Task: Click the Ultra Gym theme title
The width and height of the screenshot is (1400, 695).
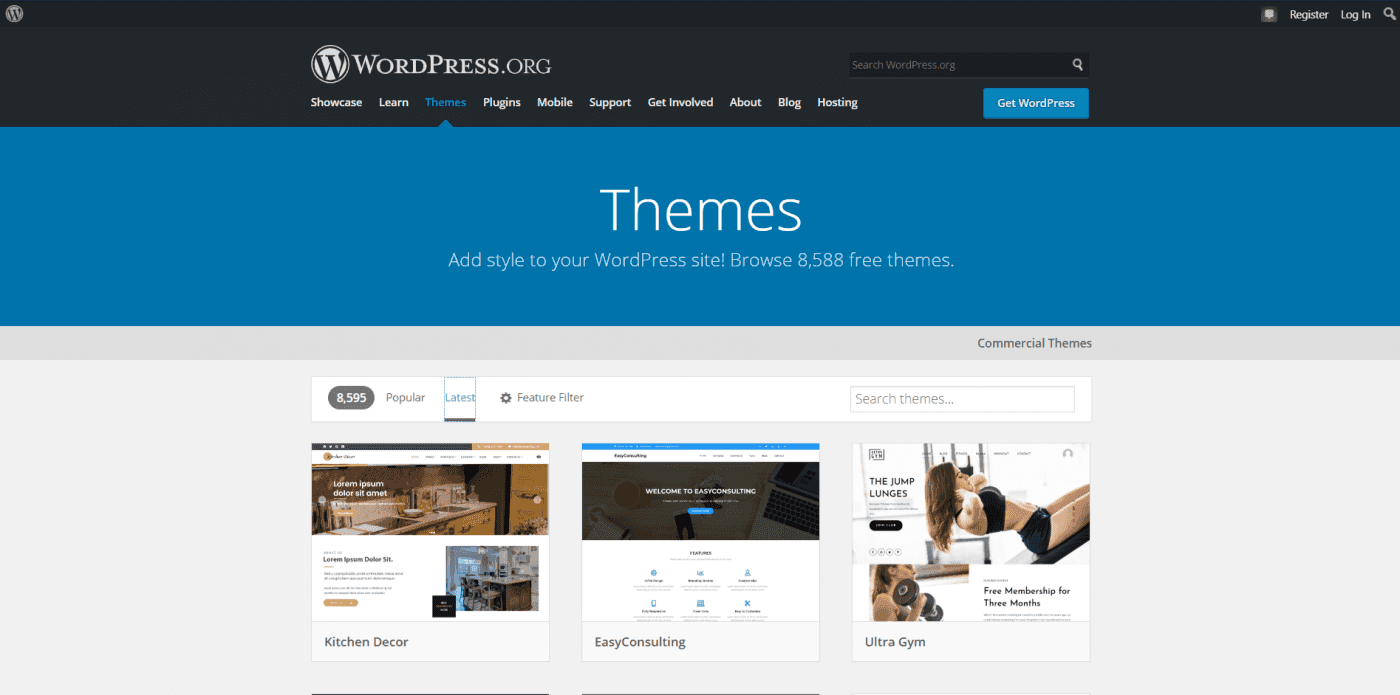Action: (895, 642)
